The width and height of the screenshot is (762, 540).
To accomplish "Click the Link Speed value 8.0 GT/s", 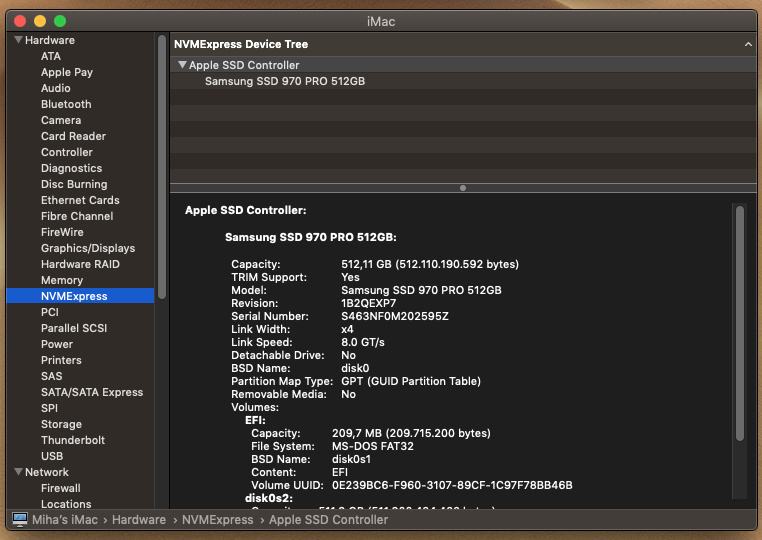I will coord(363,342).
